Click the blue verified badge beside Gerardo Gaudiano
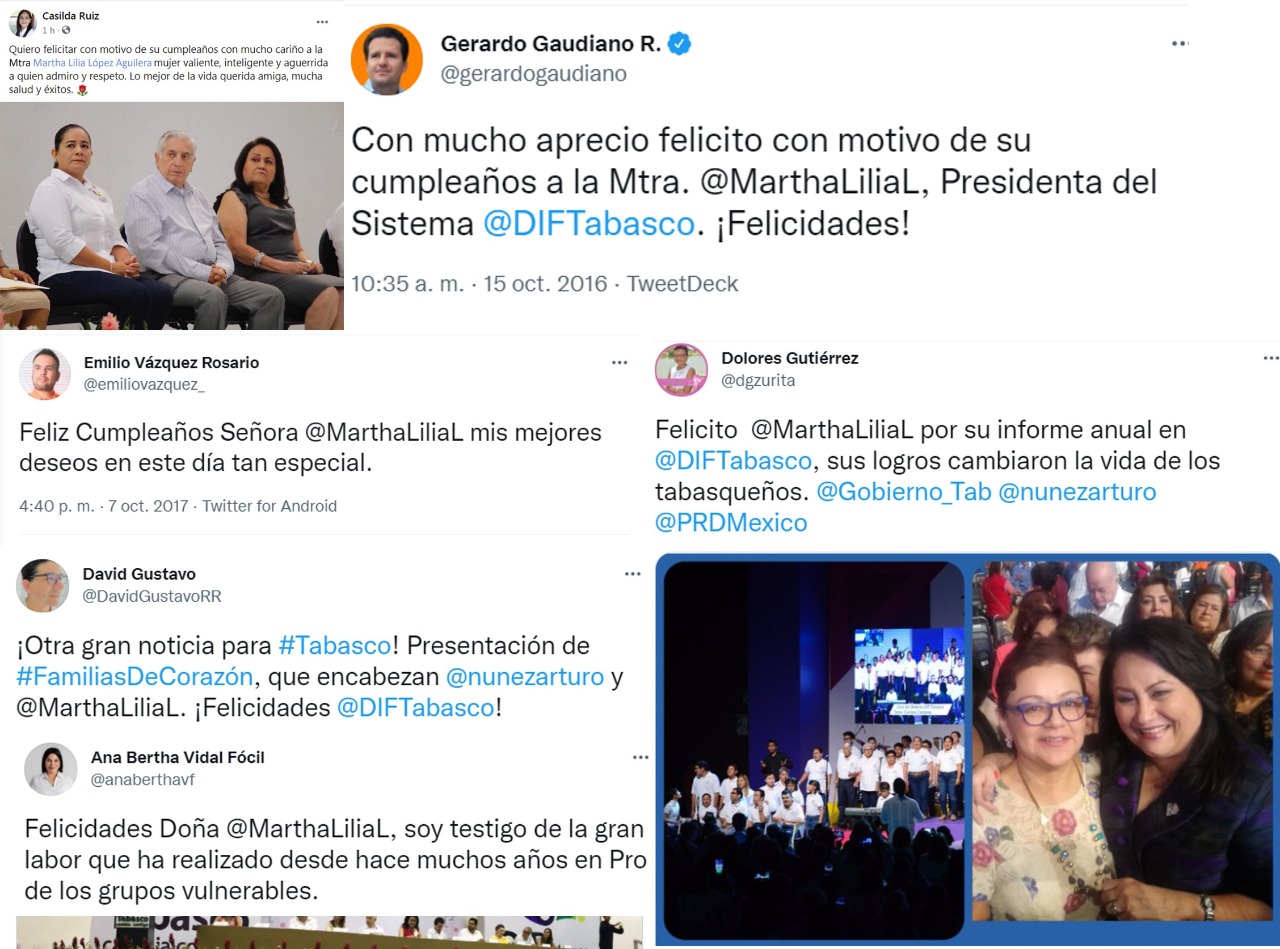Image resolution: width=1280 pixels, height=949 pixels. 679,44
